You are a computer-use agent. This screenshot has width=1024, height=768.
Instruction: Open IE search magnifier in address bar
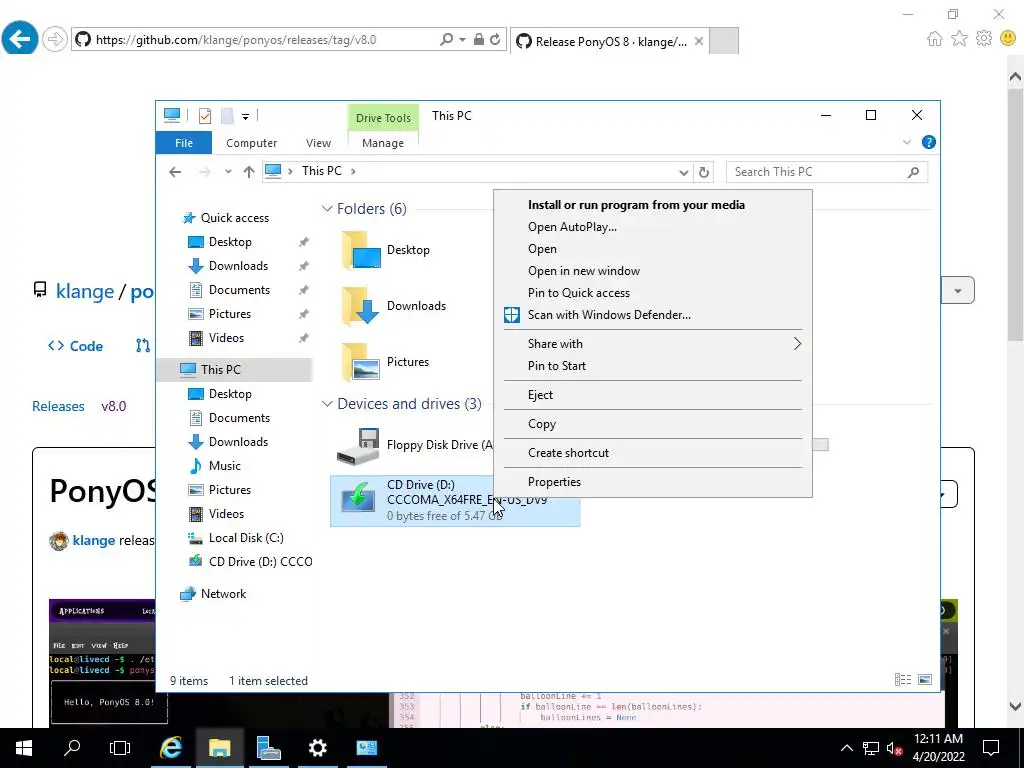[x=447, y=40]
